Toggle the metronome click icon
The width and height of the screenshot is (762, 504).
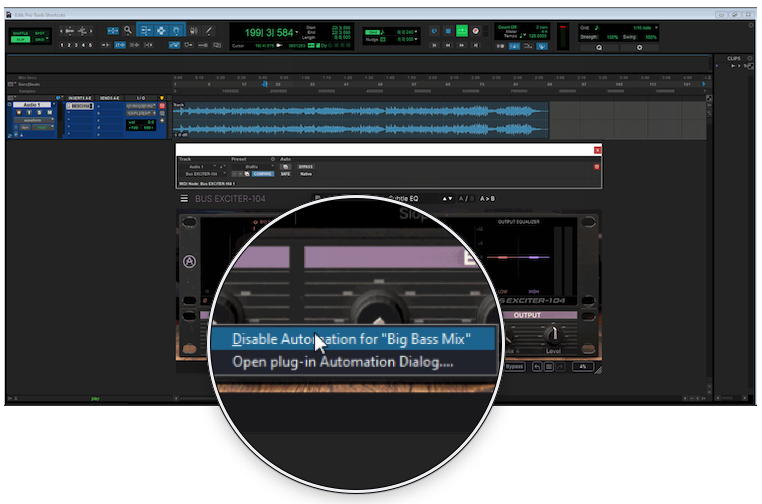coord(514,46)
